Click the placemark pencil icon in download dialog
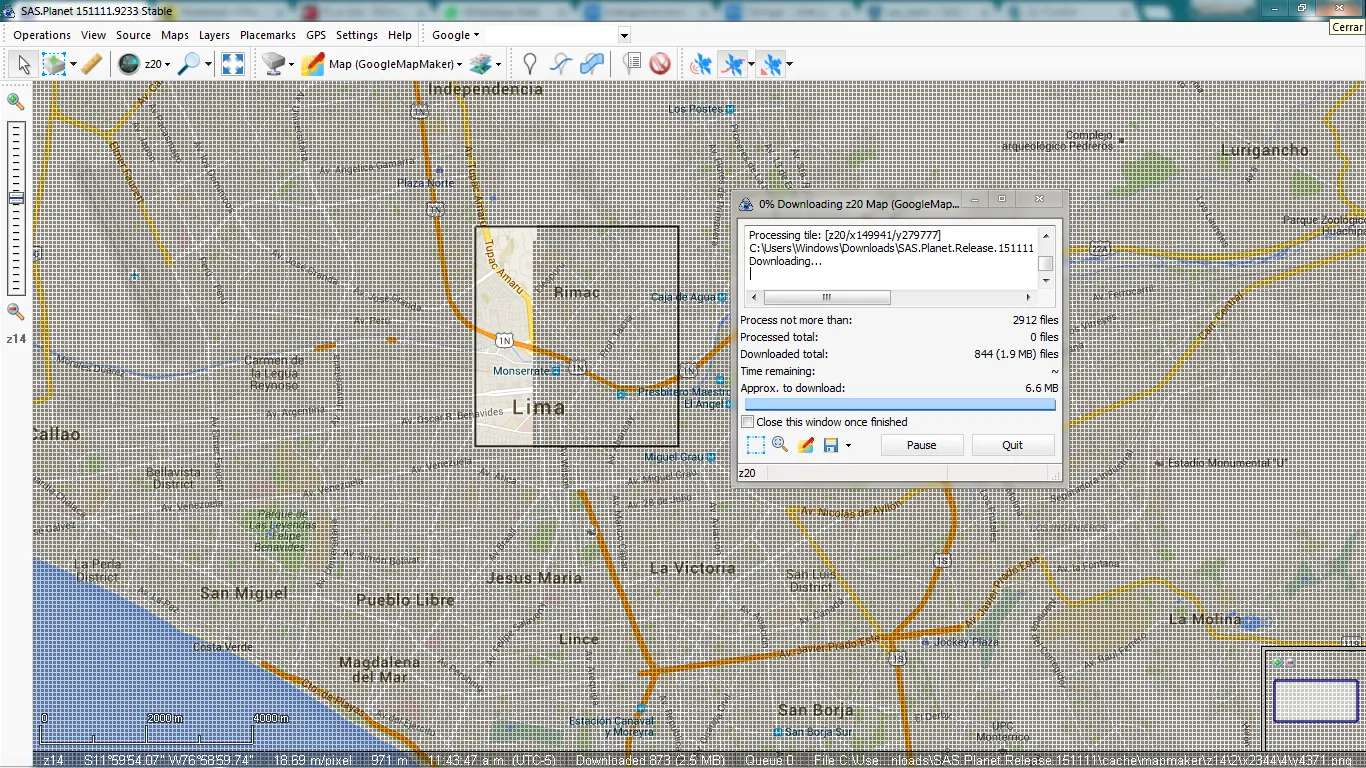Viewport: 1366px width, 768px height. pos(806,445)
